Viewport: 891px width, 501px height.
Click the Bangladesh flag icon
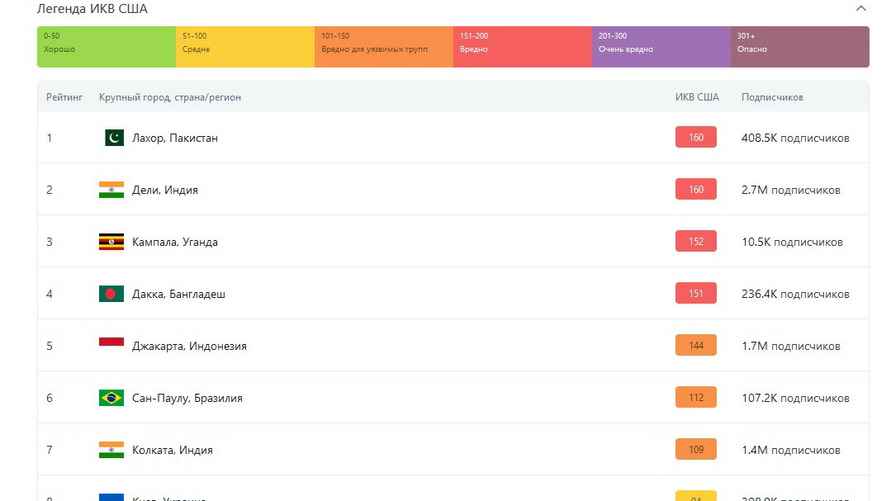point(111,294)
